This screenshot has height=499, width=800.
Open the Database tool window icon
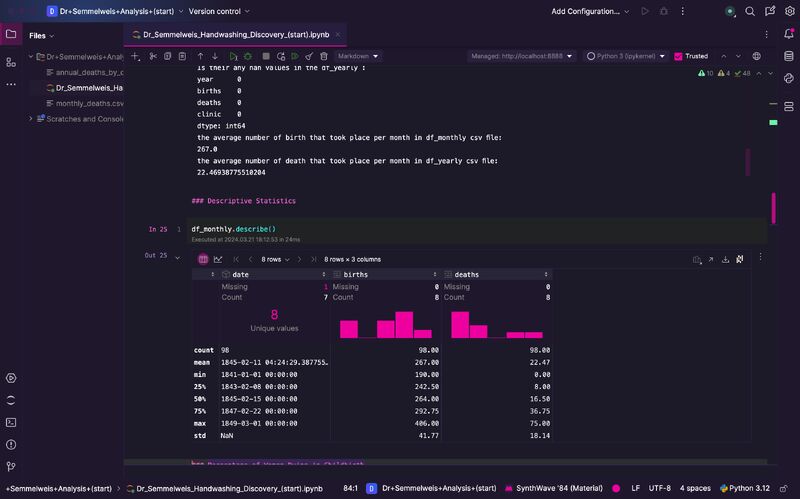789,56
